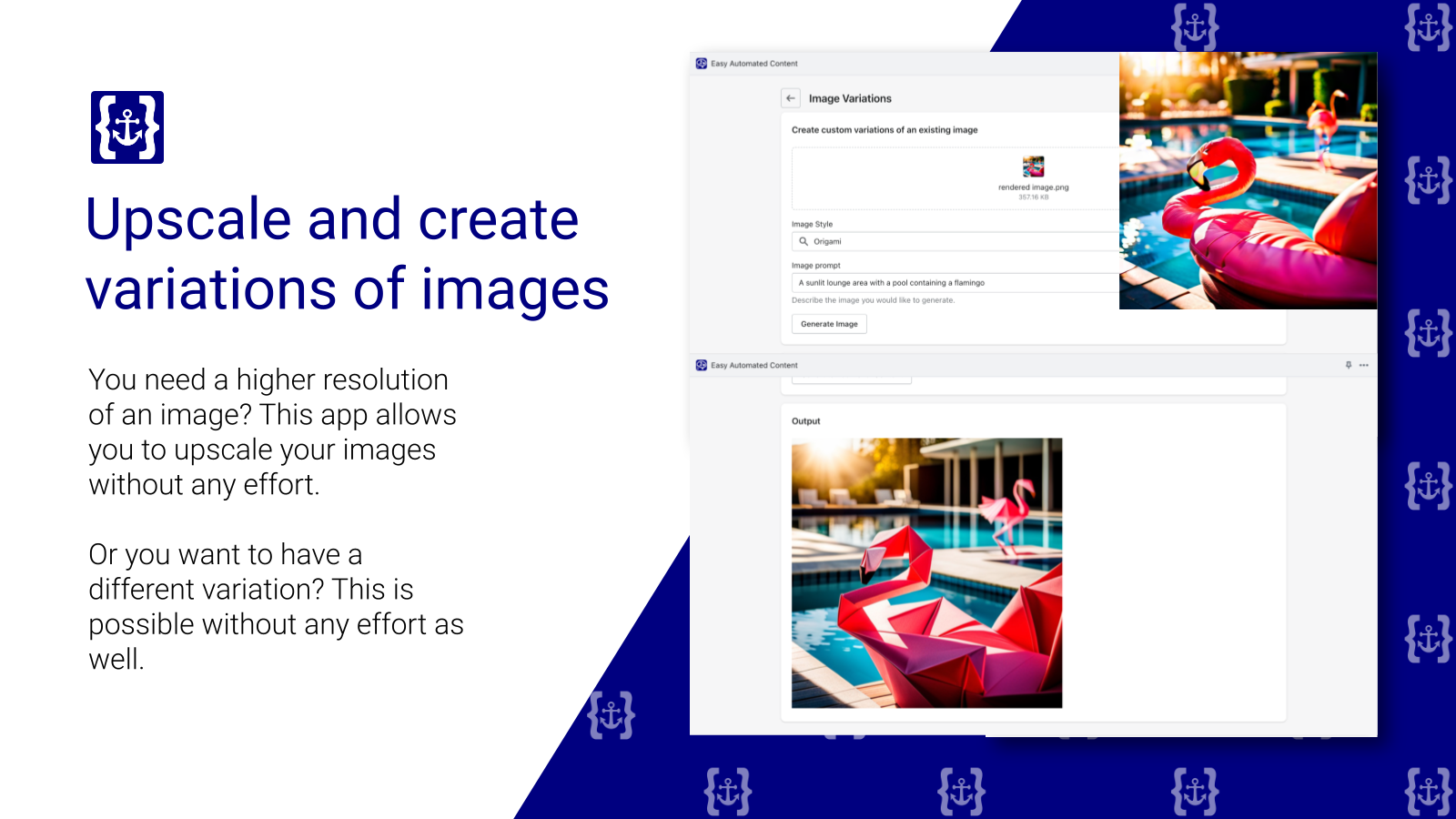Click Easy Automated Content title in top header

point(754,64)
